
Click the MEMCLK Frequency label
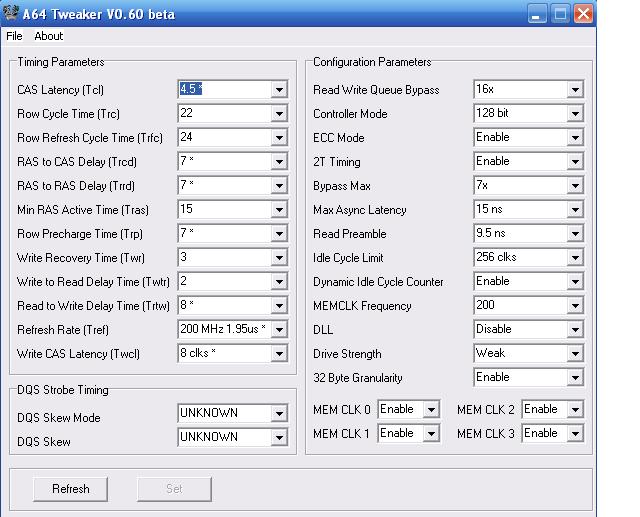pyautogui.click(x=362, y=306)
